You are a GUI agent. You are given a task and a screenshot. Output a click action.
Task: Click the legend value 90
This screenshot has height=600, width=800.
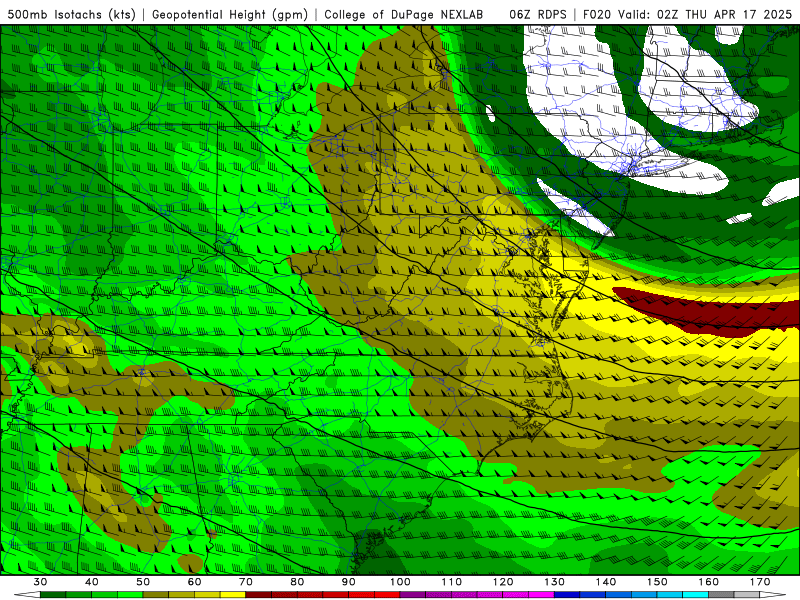point(348,582)
